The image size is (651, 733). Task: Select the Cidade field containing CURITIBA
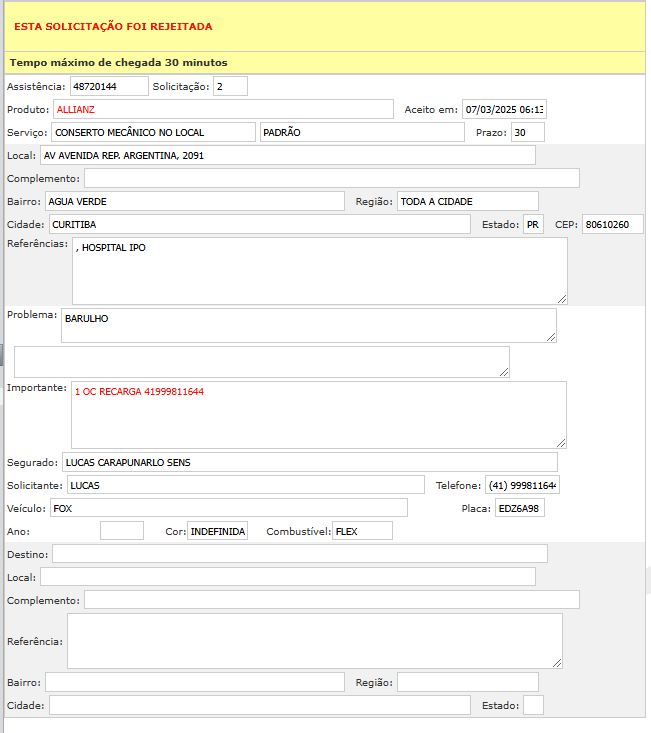[258, 224]
